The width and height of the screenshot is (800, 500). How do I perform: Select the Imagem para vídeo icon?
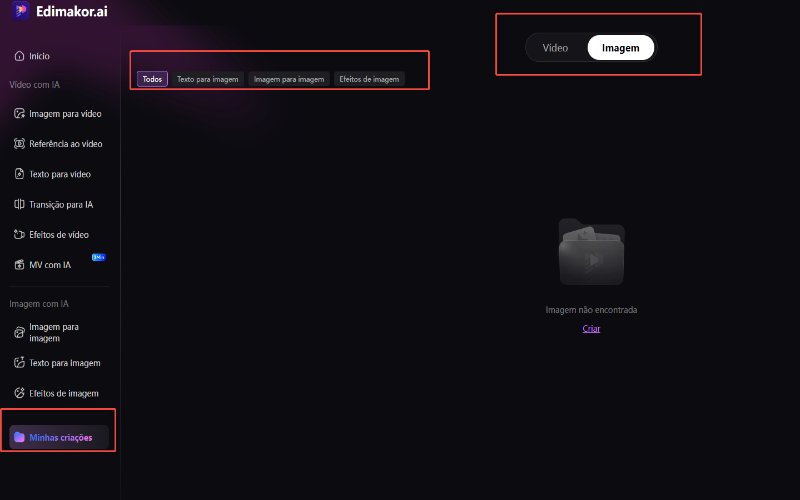[x=19, y=114]
